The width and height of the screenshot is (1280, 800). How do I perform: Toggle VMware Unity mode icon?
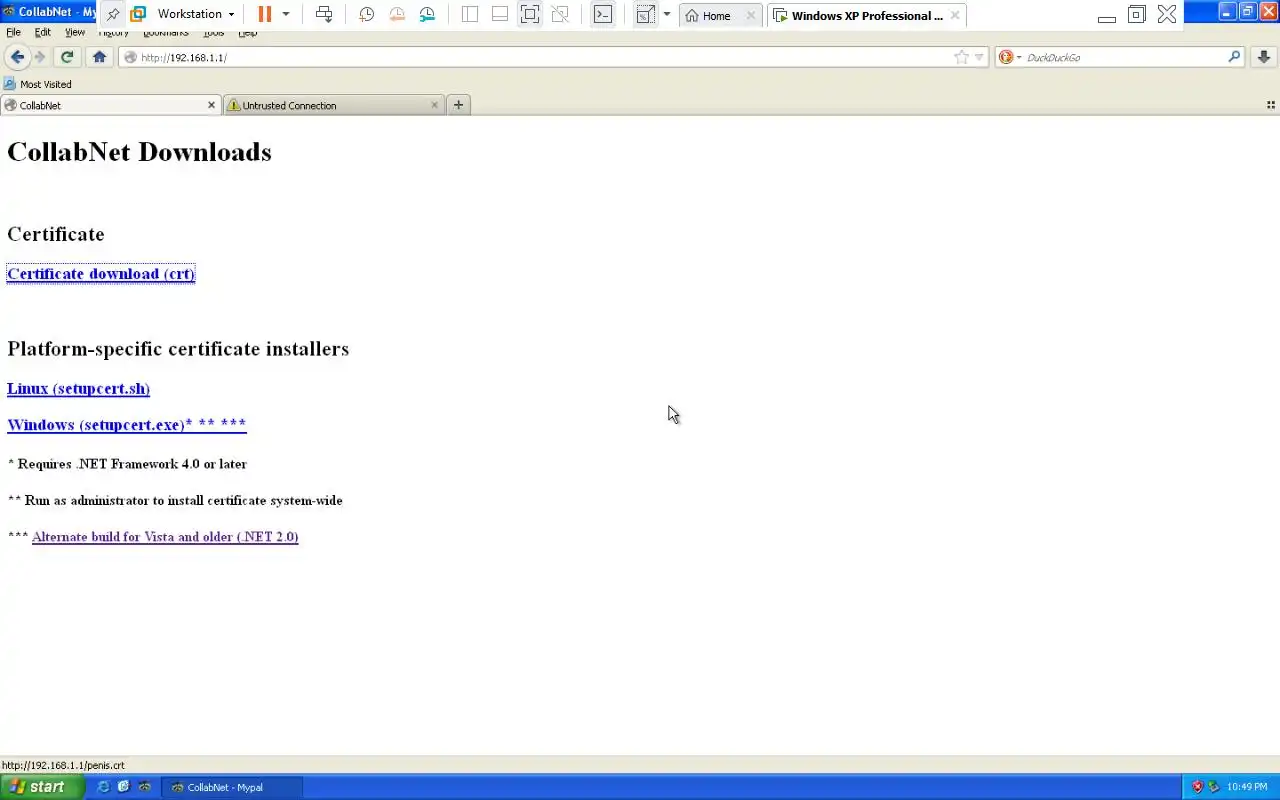pos(560,15)
